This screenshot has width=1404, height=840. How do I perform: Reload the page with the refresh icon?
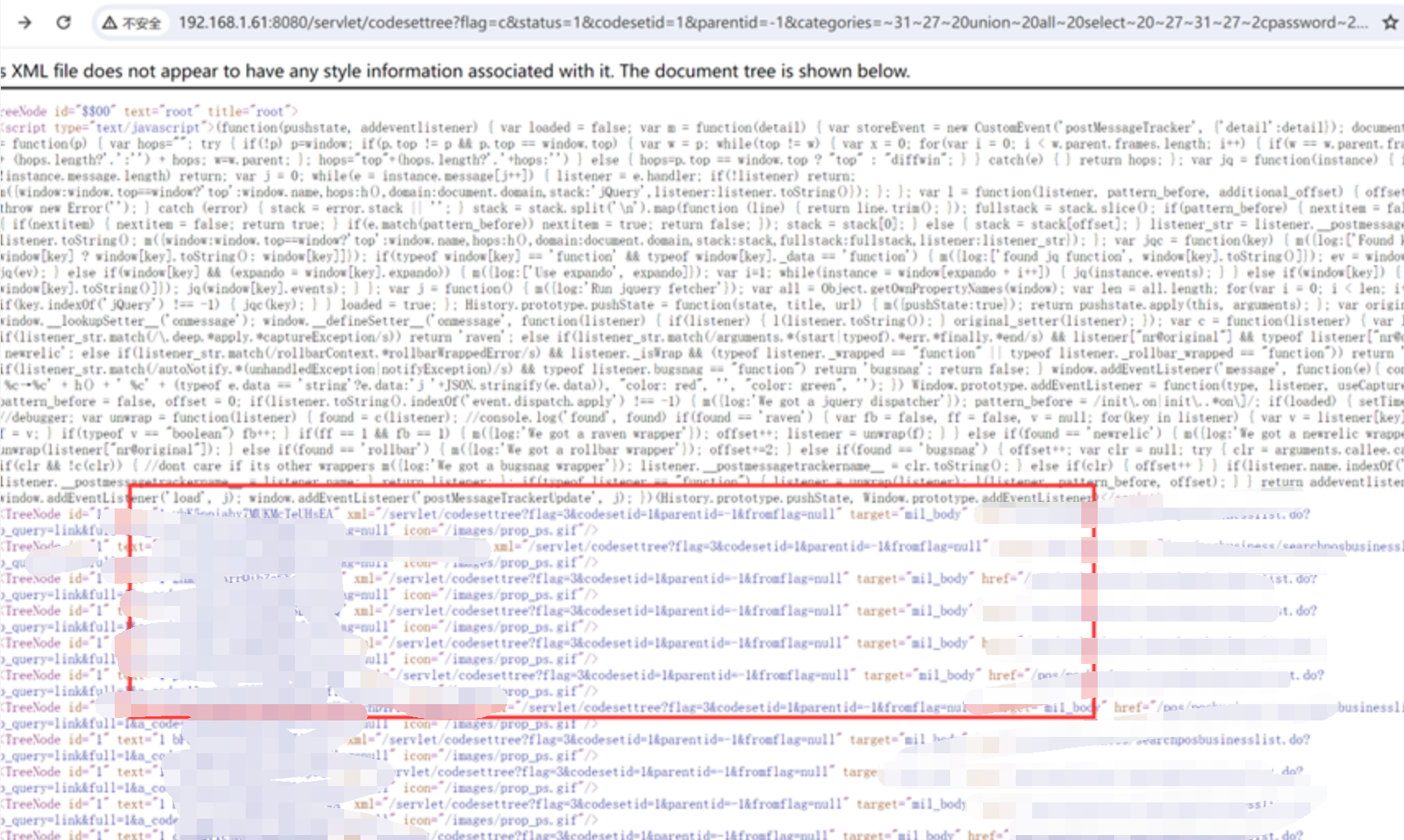pyautogui.click(x=63, y=22)
